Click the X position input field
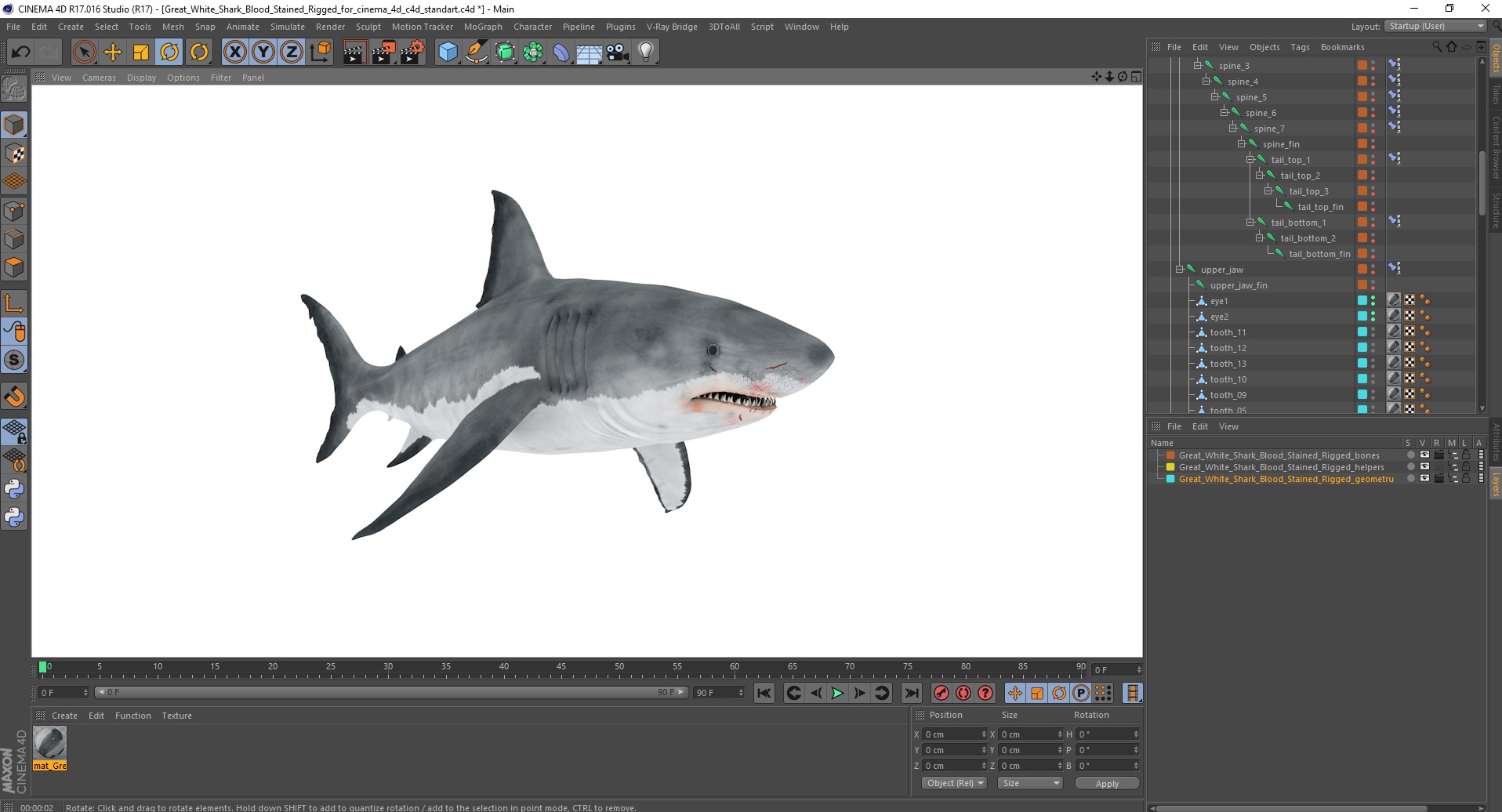Screen dimensions: 1502x812 [954, 734]
